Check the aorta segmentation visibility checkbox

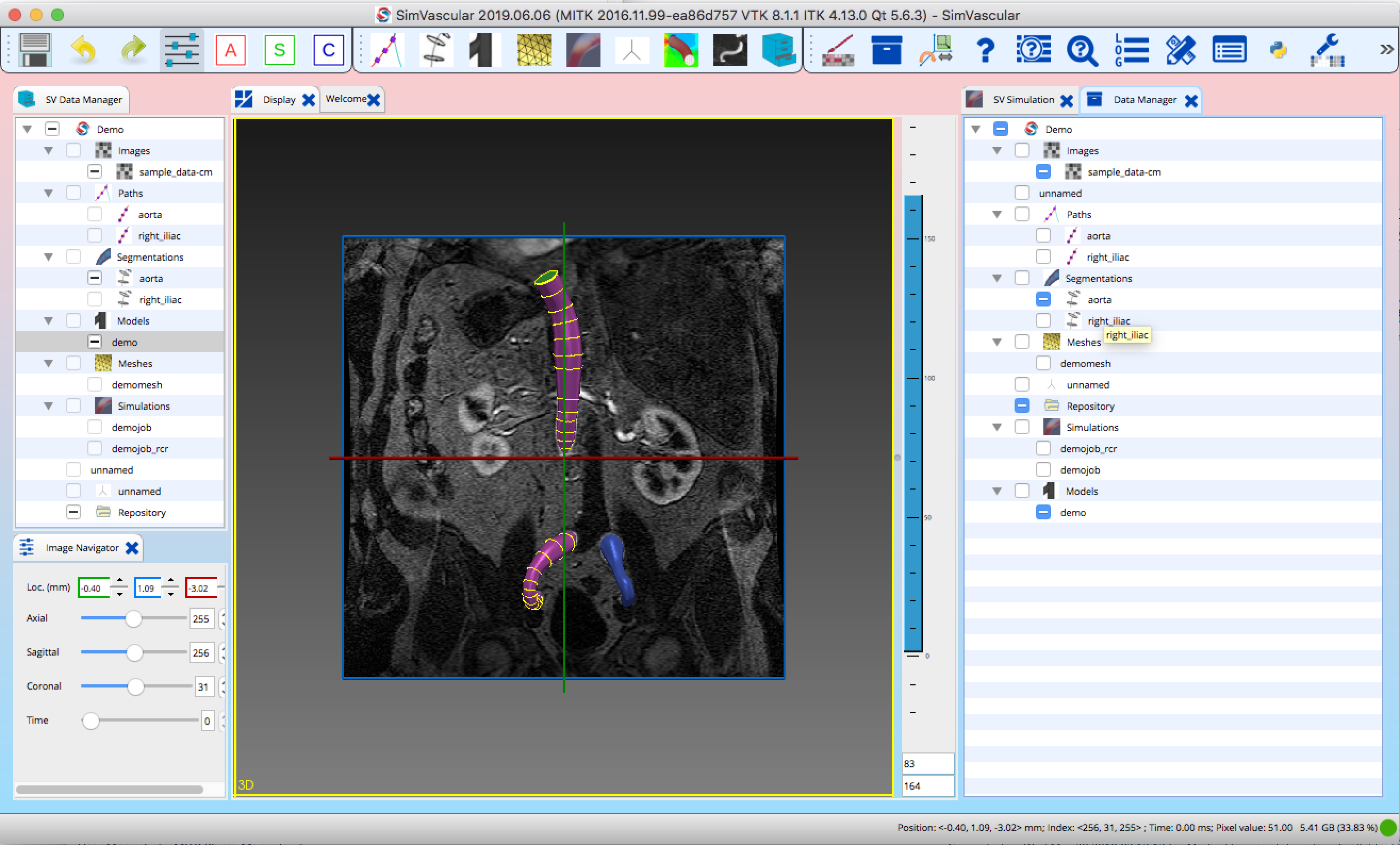tap(94, 278)
